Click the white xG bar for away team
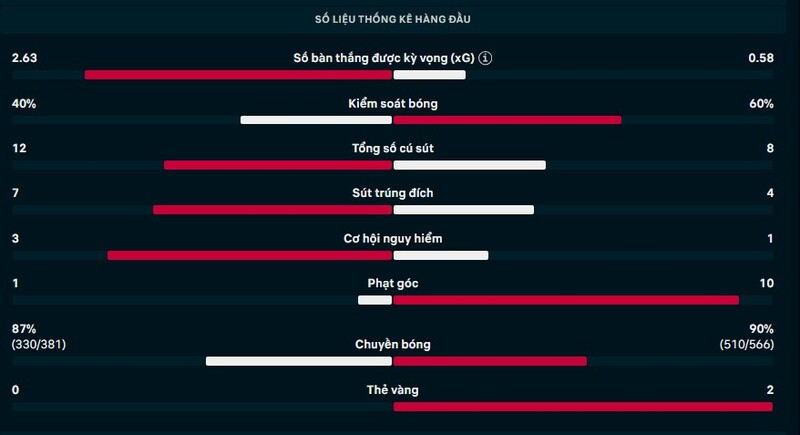 coord(430,75)
